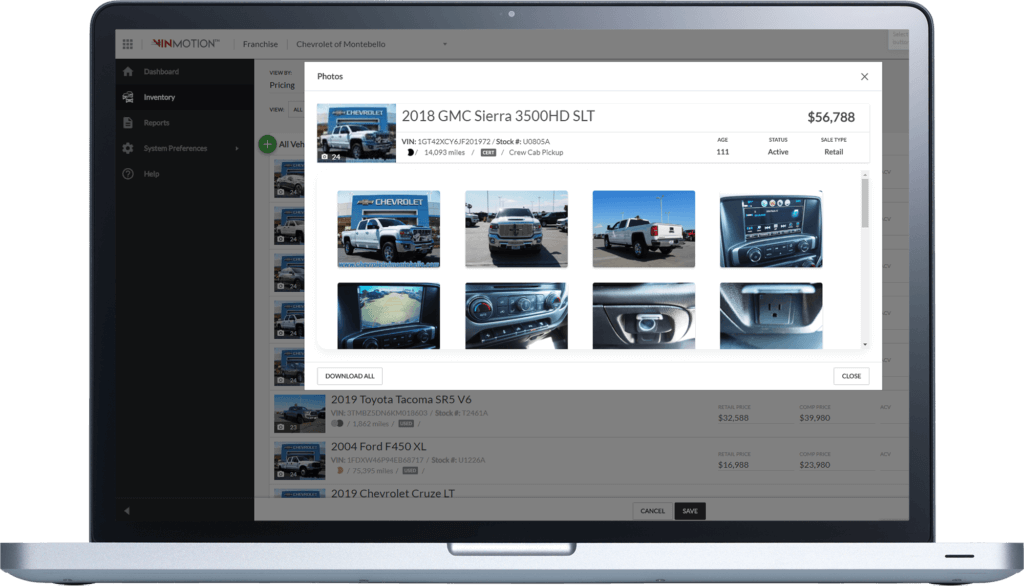Click the Pricing view-by label
The width and height of the screenshot is (1024, 586).
tap(282, 85)
